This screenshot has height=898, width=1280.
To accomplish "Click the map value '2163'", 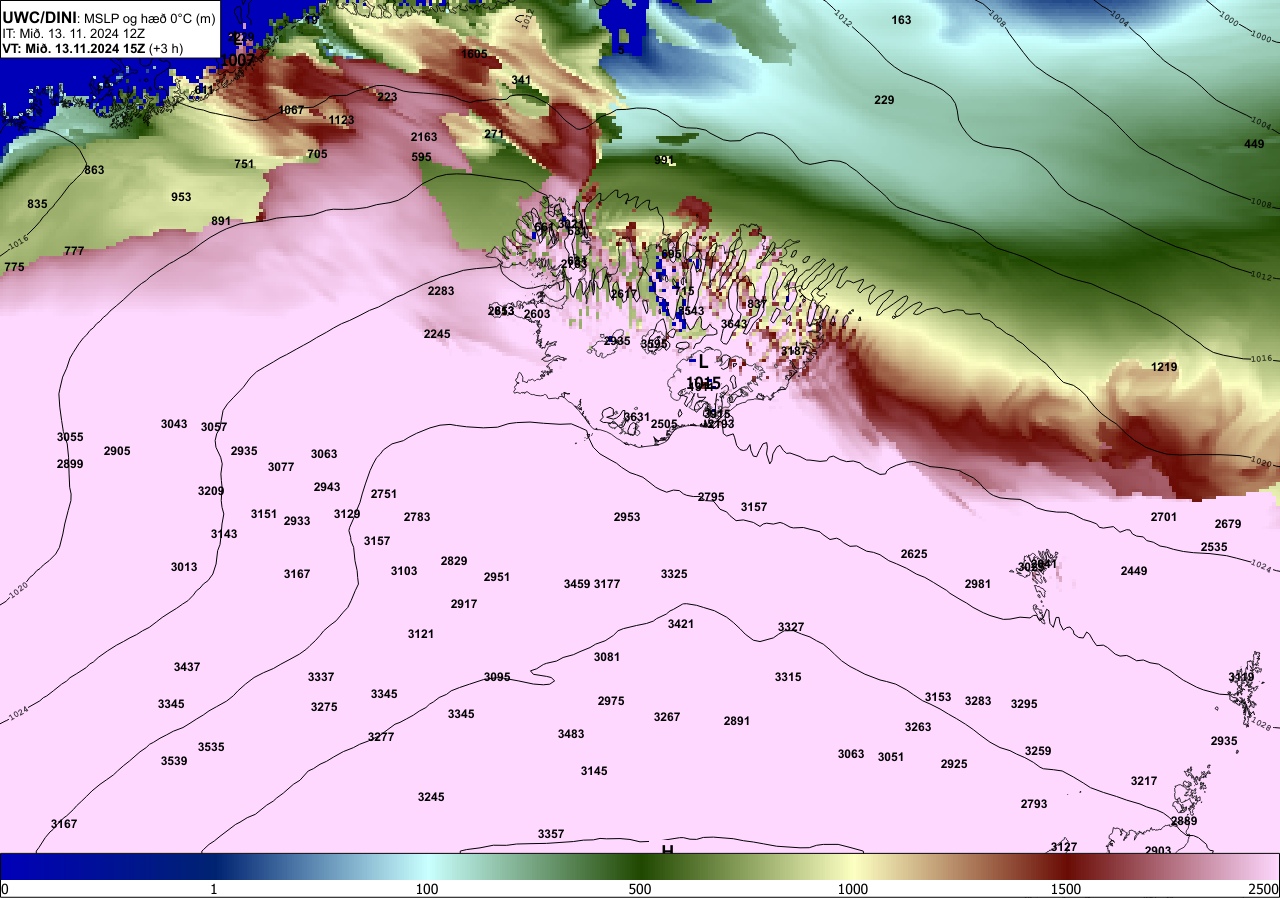I will [424, 137].
